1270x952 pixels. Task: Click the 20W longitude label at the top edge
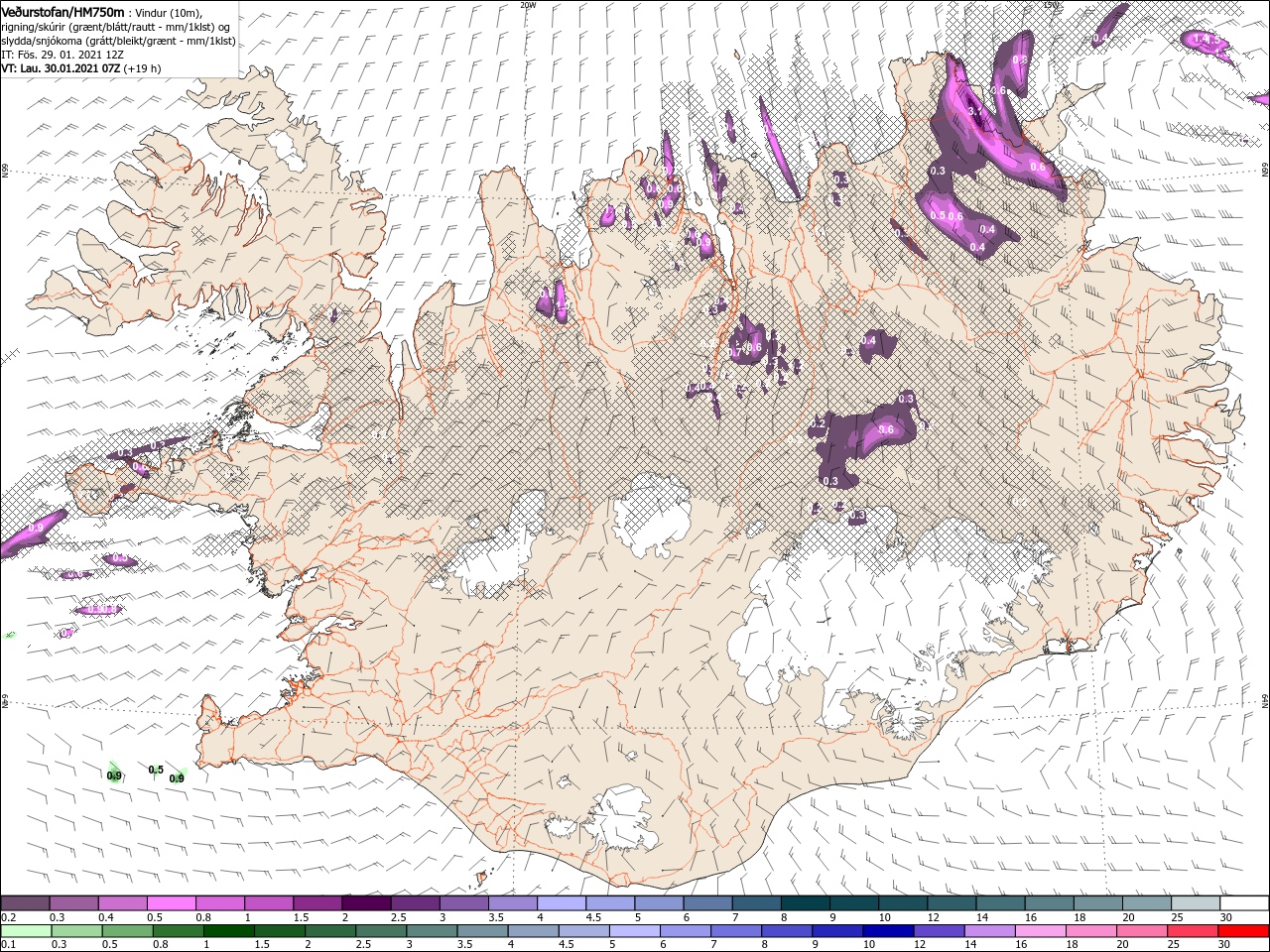pos(528,5)
